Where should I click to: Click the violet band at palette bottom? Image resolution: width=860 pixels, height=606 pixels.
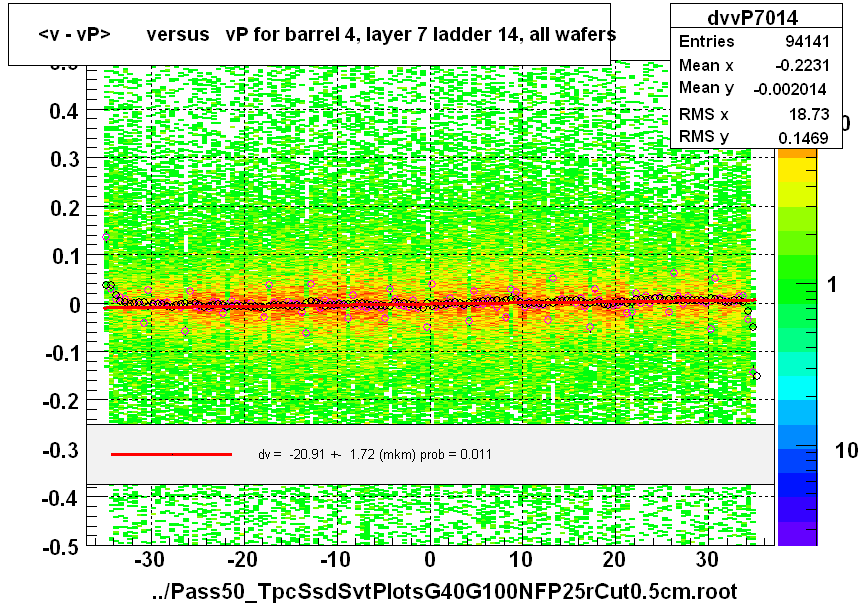[797, 534]
